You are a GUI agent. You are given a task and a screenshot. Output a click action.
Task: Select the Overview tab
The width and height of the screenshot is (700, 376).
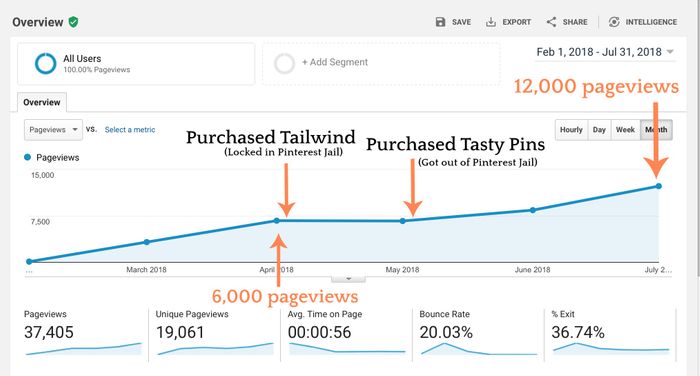[42, 102]
